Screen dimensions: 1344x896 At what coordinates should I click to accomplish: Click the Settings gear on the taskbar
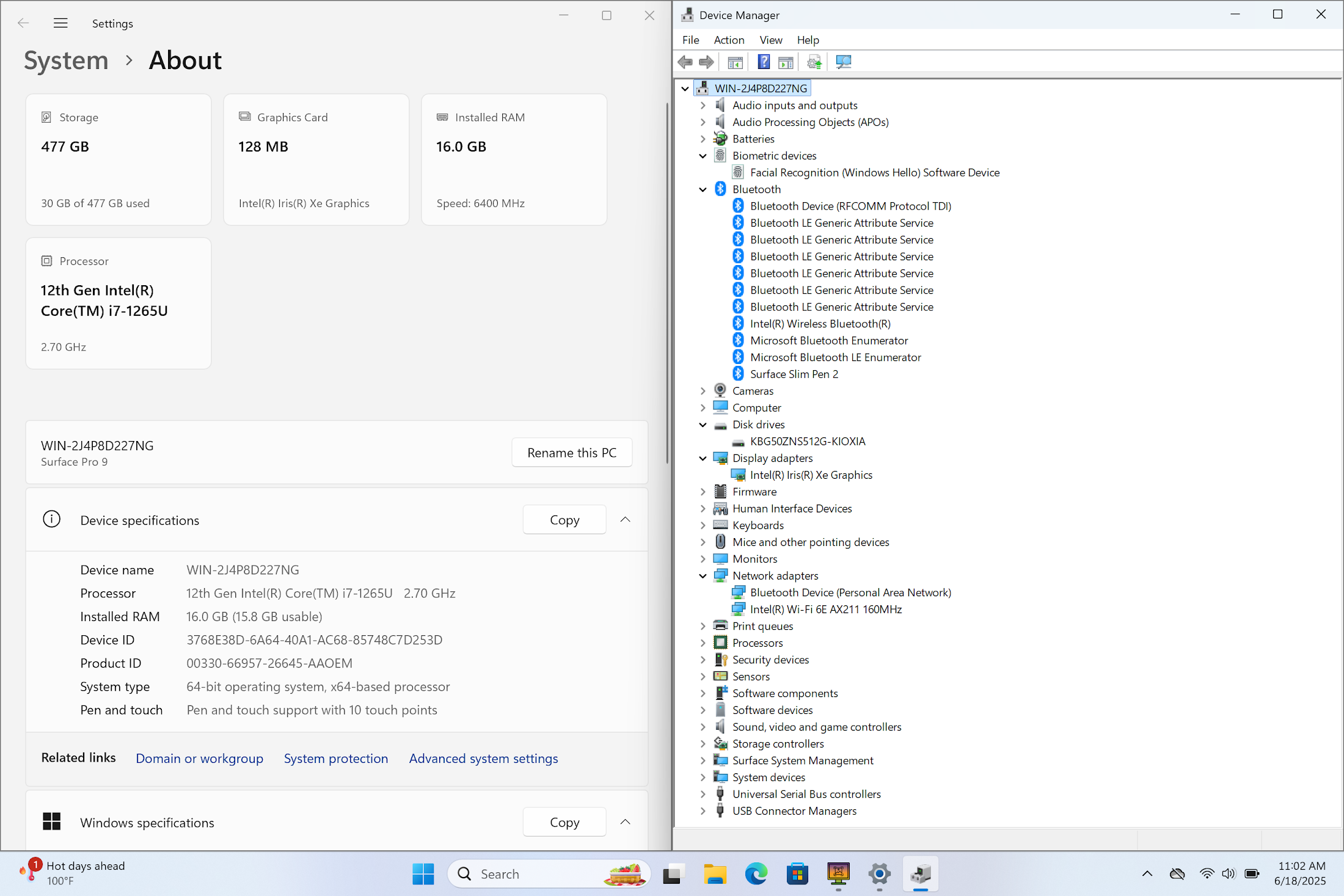click(880, 874)
